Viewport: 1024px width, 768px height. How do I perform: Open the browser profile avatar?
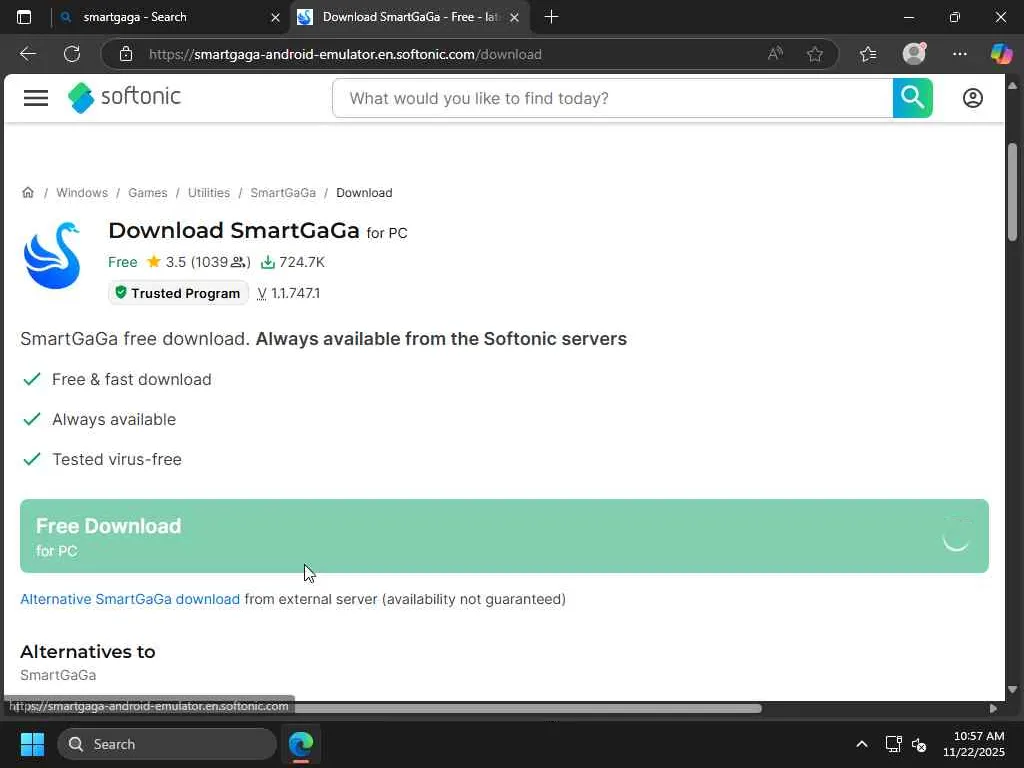click(914, 54)
